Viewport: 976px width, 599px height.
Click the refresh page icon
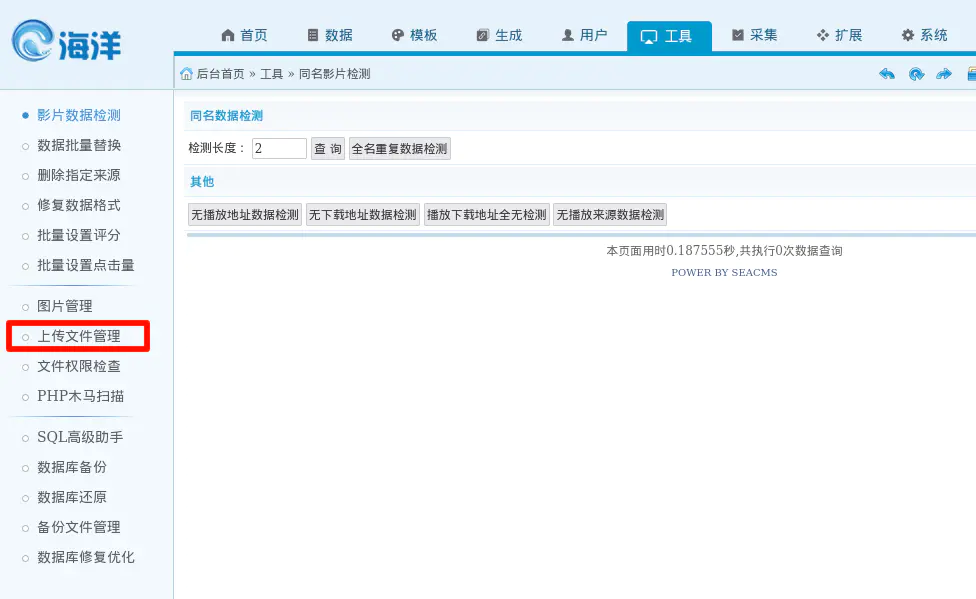[916, 74]
